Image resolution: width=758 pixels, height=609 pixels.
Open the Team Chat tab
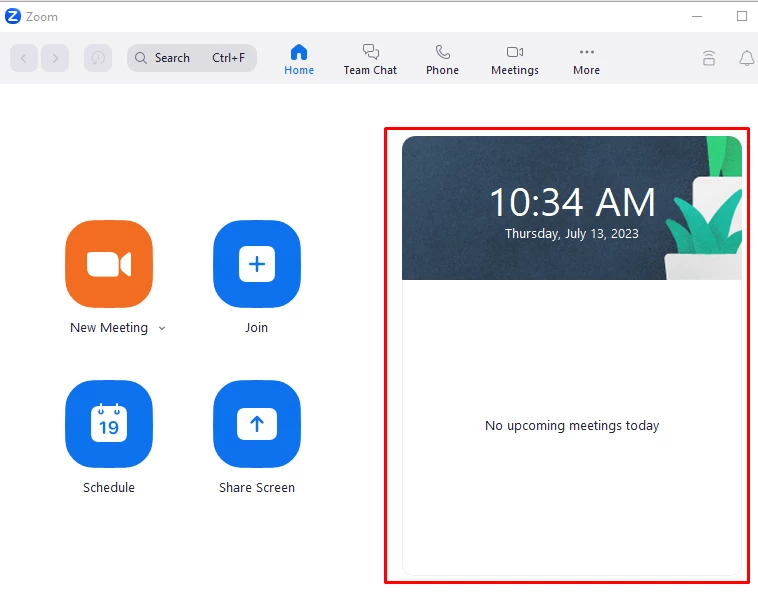(x=370, y=59)
